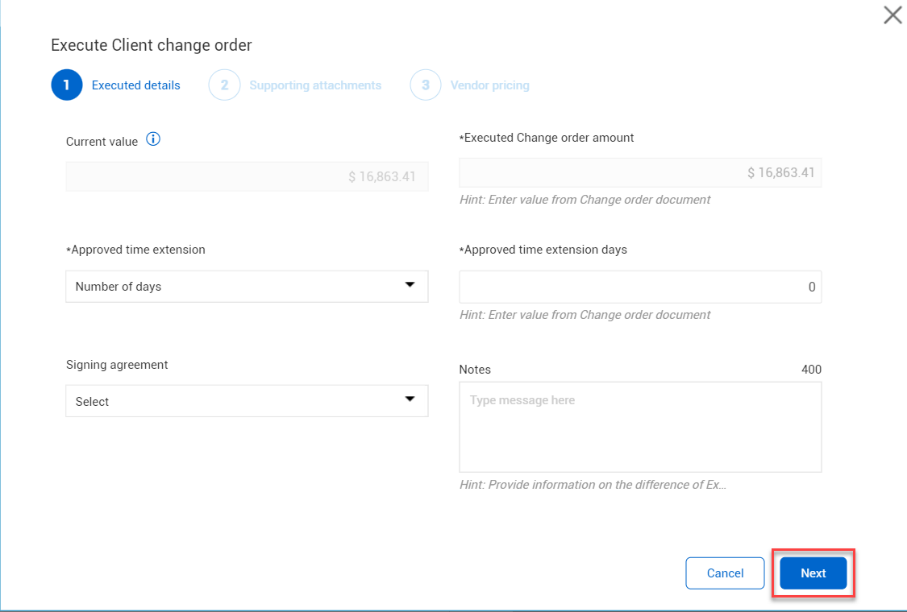
Task: Click the Approved time extension days field
Action: click(639, 287)
